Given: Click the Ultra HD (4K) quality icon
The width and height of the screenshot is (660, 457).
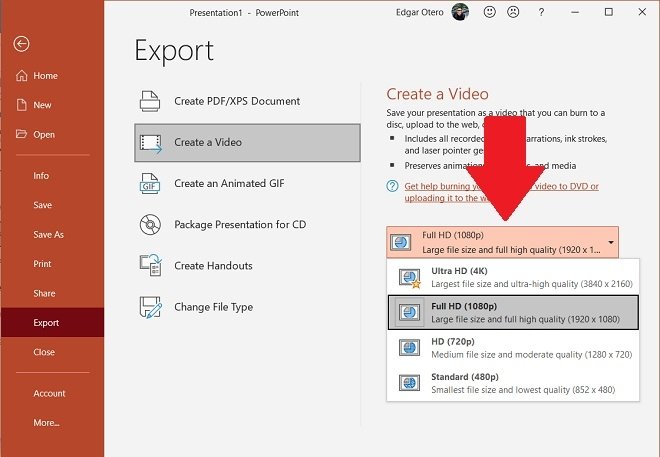Looking at the screenshot, I should point(410,278).
